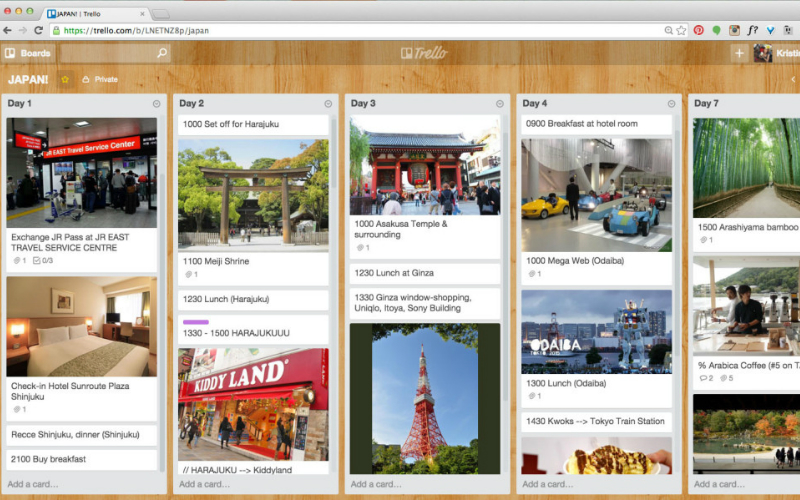
Task: Click the f? font extension icon
Action: pyautogui.click(x=753, y=31)
